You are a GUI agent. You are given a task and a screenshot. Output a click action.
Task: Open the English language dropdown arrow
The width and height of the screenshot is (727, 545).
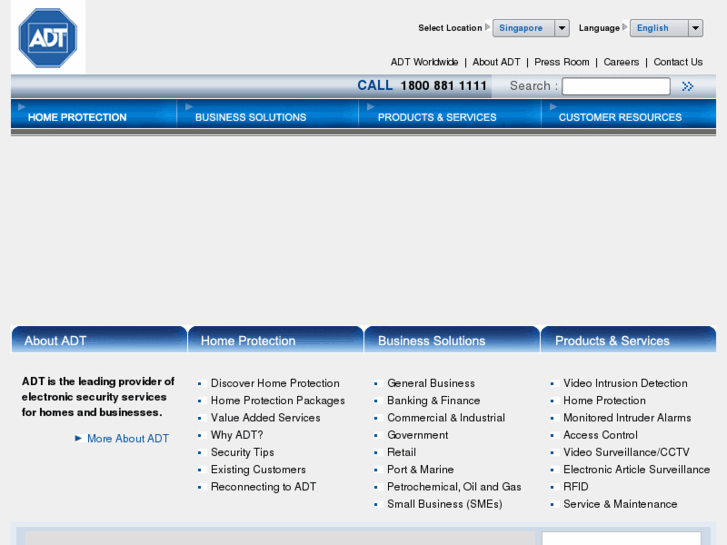click(x=695, y=28)
